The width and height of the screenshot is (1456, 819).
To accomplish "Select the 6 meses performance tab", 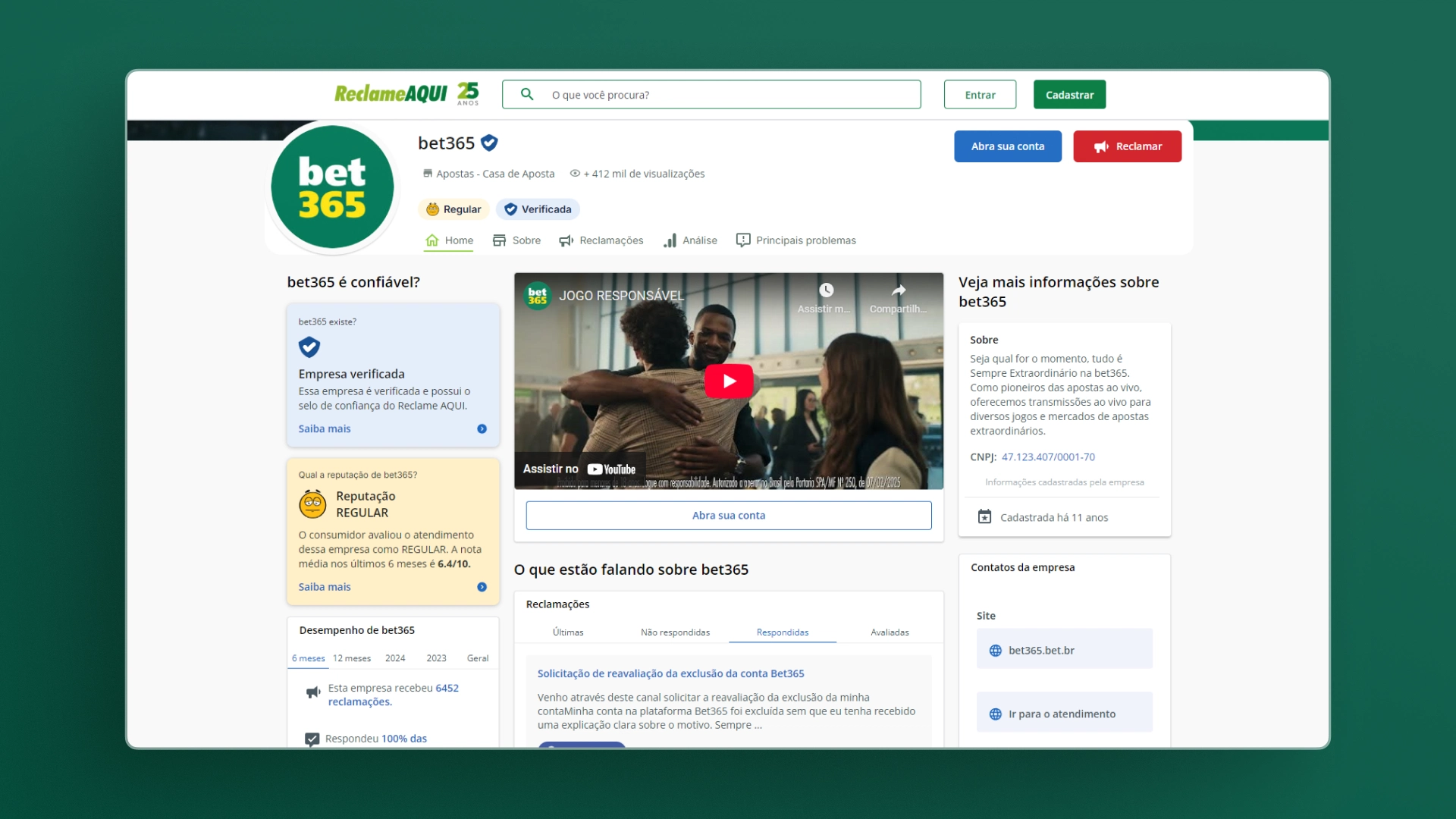I will pyautogui.click(x=309, y=658).
